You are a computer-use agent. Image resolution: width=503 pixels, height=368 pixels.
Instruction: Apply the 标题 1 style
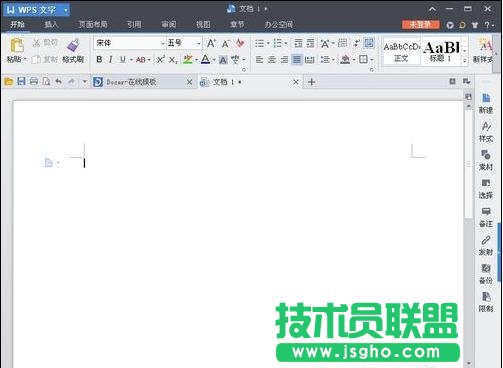(441, 52)
